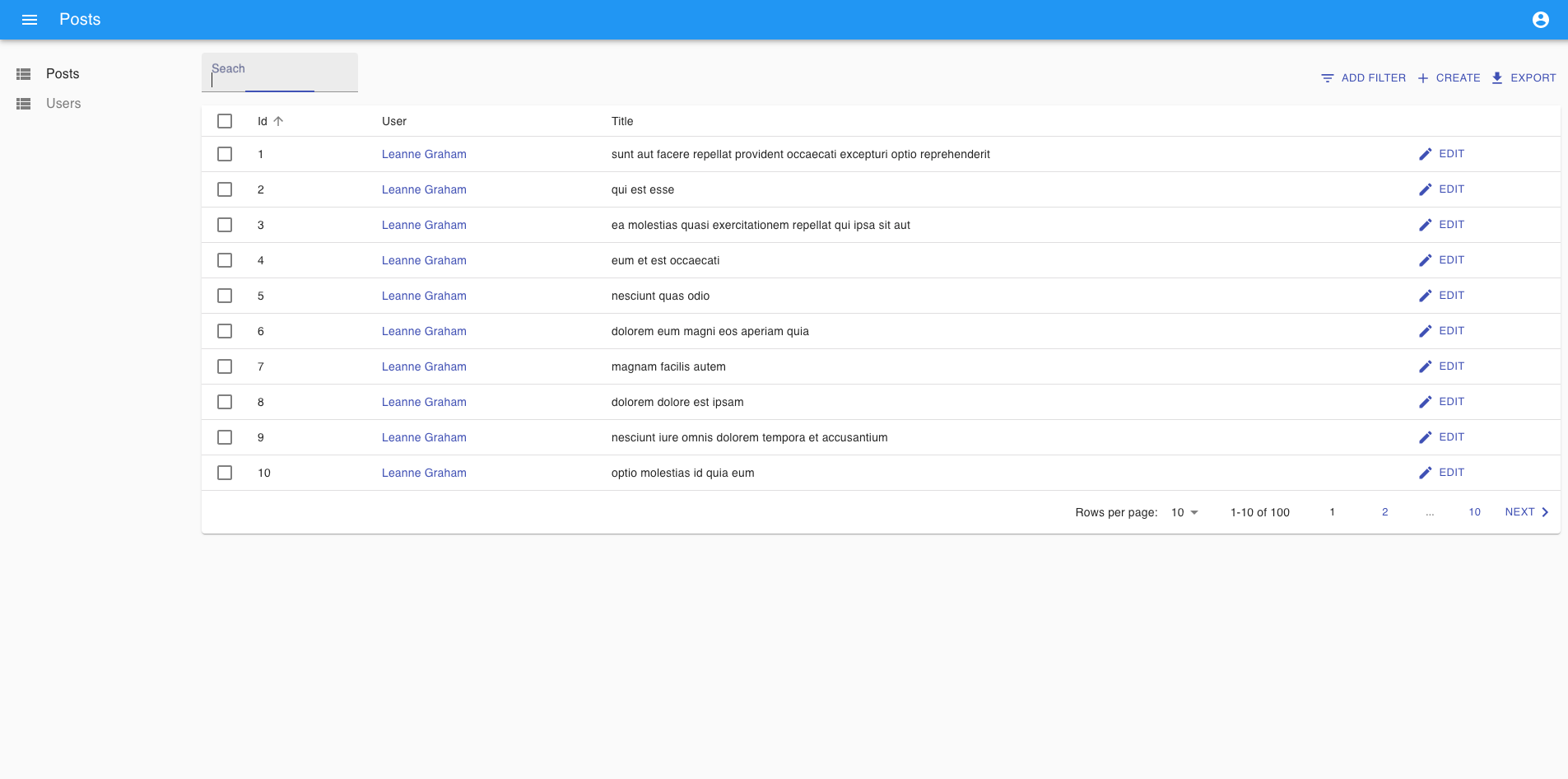1568x779 pixels.
Task: Click the pencil icon for row 1
Action: 1426,154
